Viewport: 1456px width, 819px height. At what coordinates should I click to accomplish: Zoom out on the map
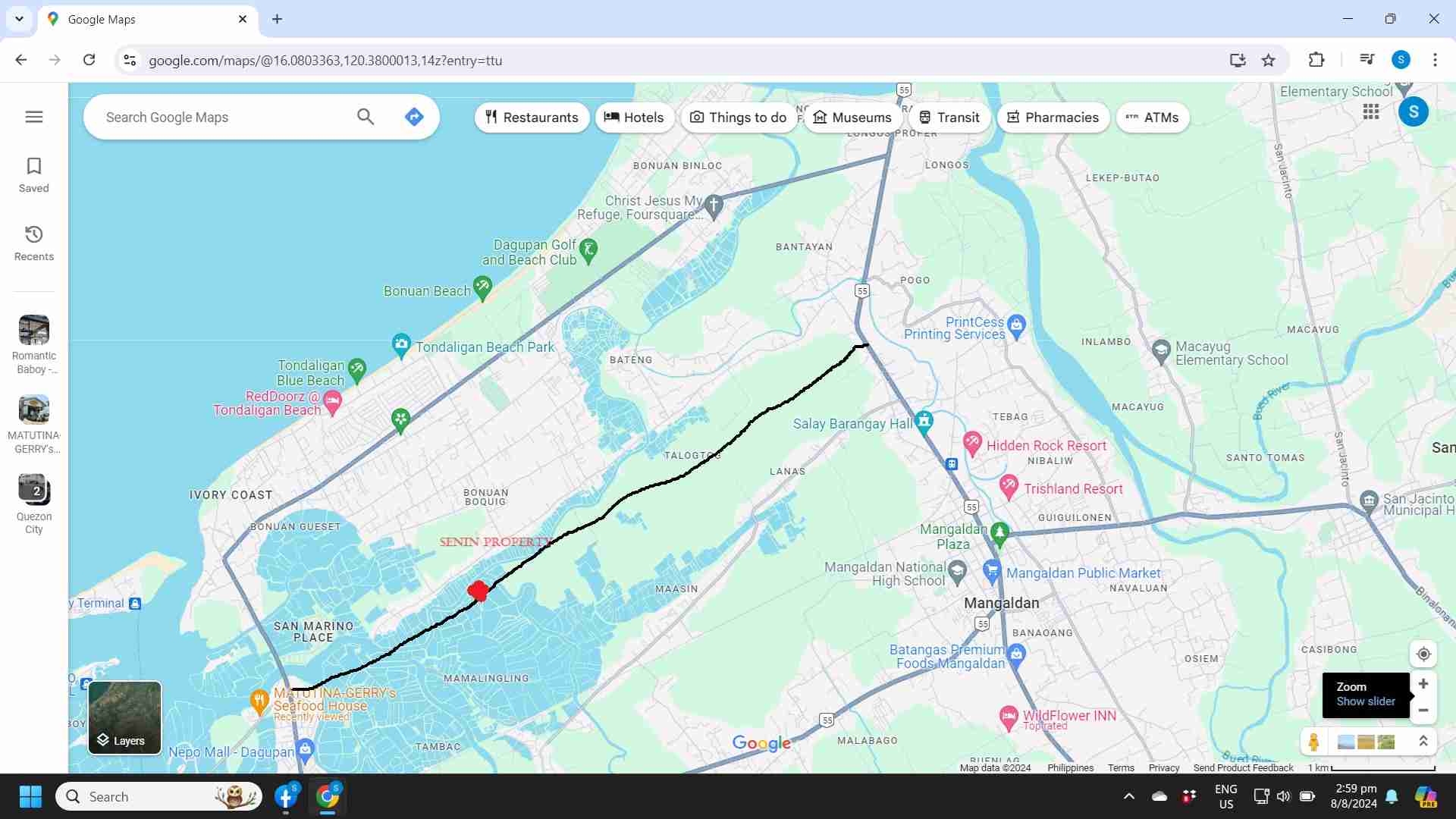[1423, 711]
